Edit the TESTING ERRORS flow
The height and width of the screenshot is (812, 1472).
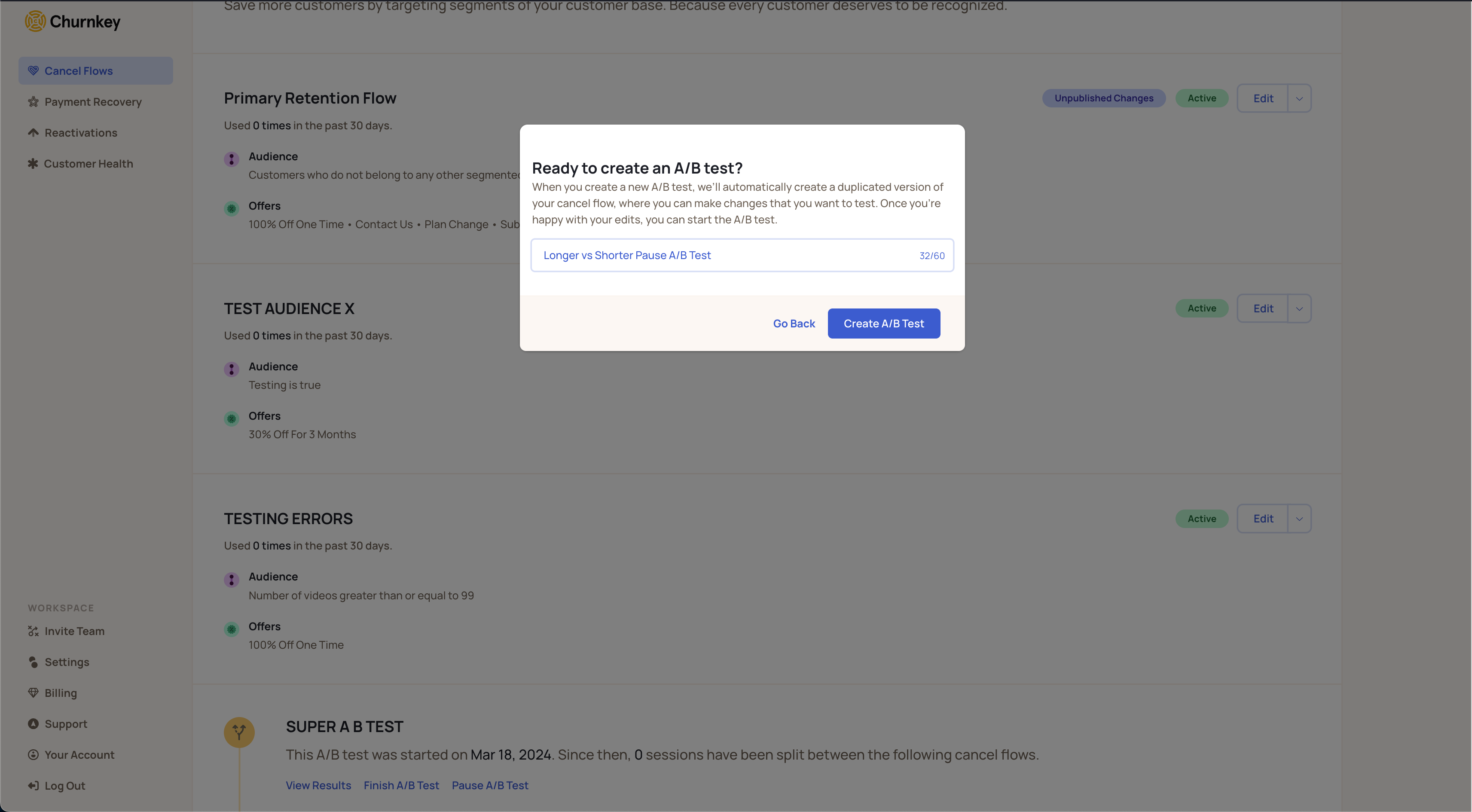[1263, 519]
